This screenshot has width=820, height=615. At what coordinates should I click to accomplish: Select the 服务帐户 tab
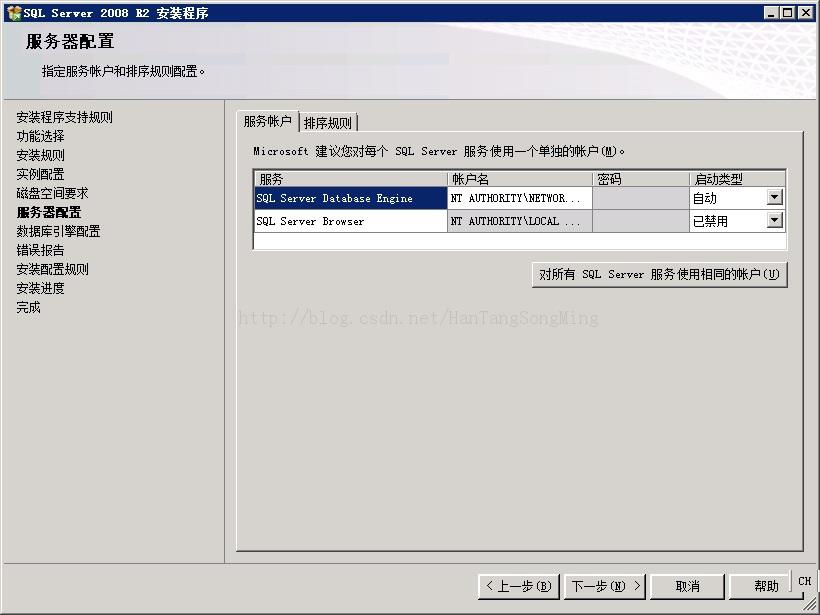point(267,121)
